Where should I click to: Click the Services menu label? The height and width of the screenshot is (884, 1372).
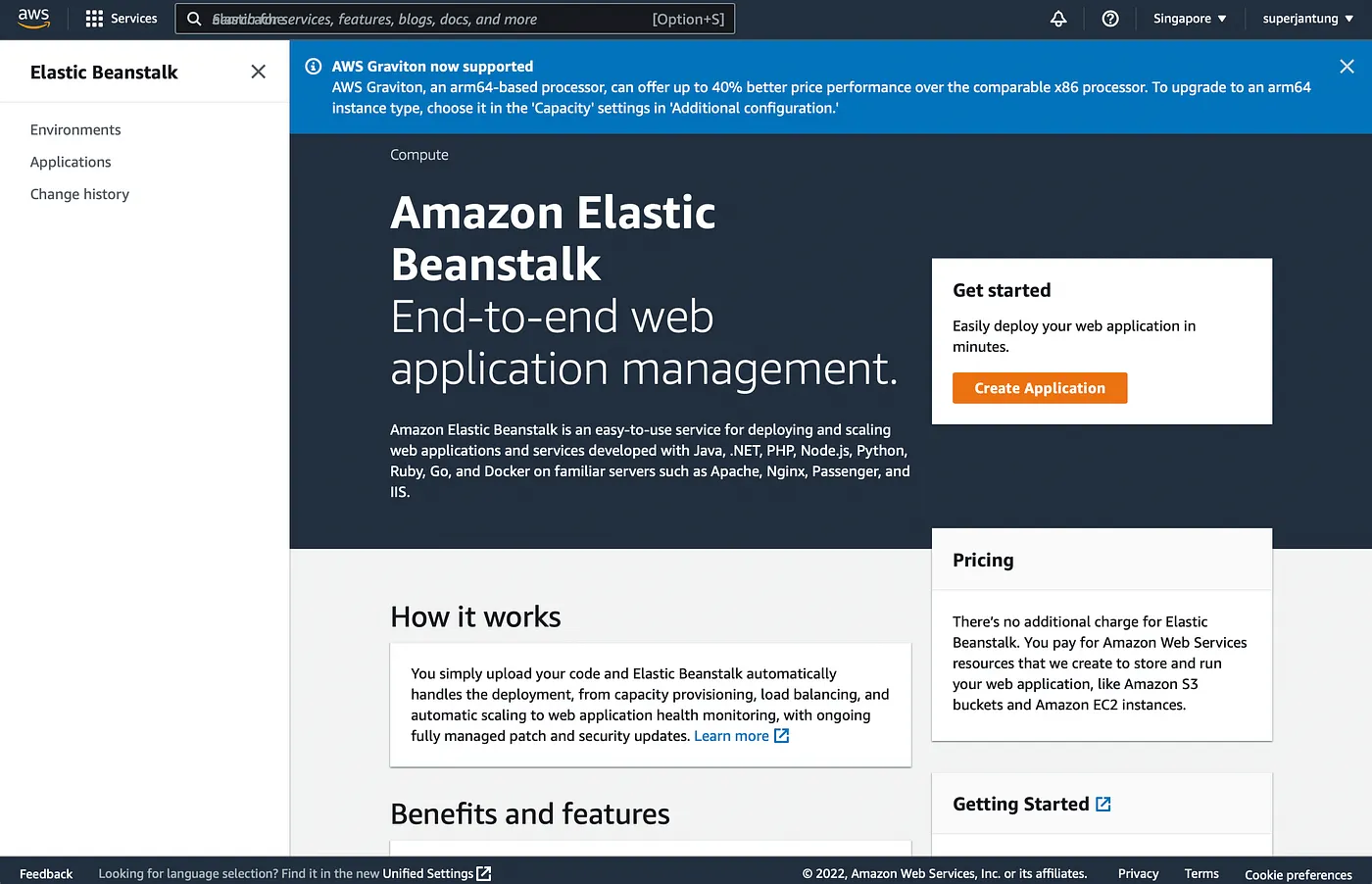(134, 19)
